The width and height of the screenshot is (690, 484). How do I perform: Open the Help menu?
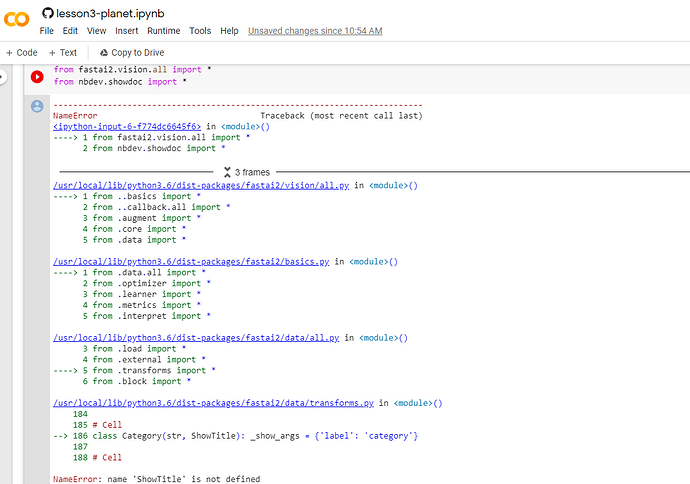(229, 31)
